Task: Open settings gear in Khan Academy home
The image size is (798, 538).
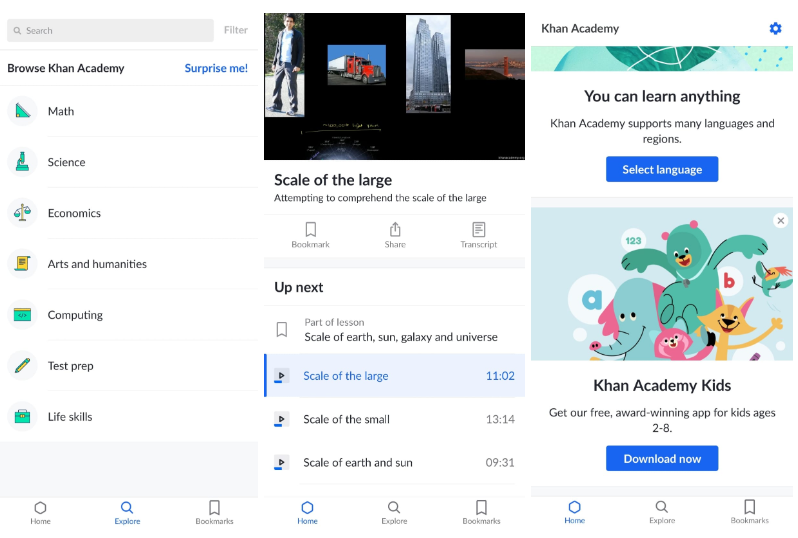Action: coord(775,29)
